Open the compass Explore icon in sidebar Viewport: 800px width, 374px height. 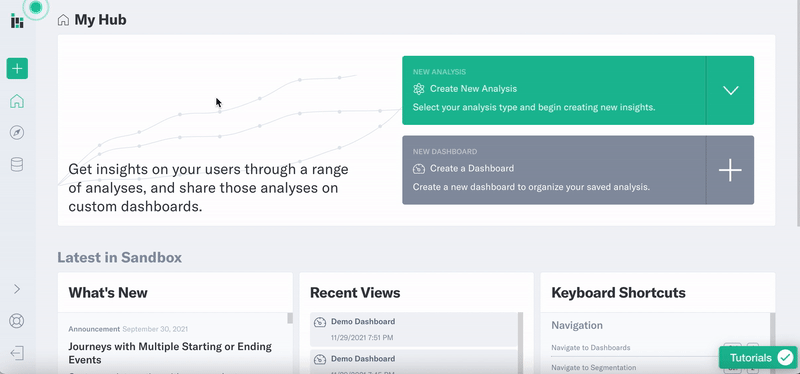point(17,133)
